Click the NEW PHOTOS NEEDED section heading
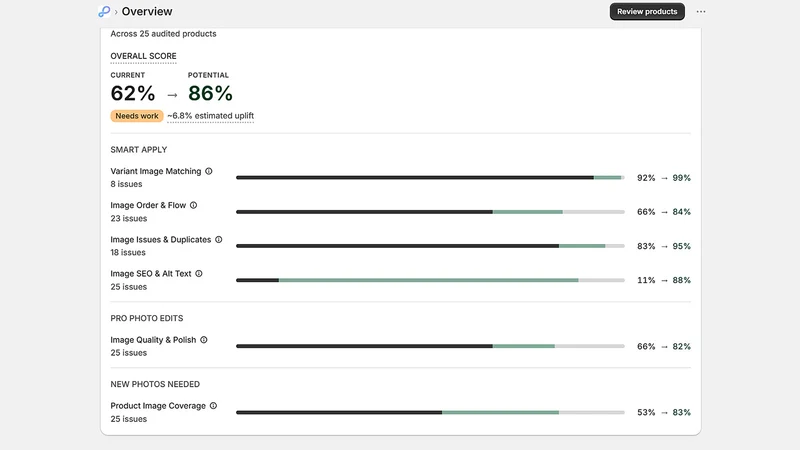Viewport: 800px width, 450px height. [x=155, y=384]
